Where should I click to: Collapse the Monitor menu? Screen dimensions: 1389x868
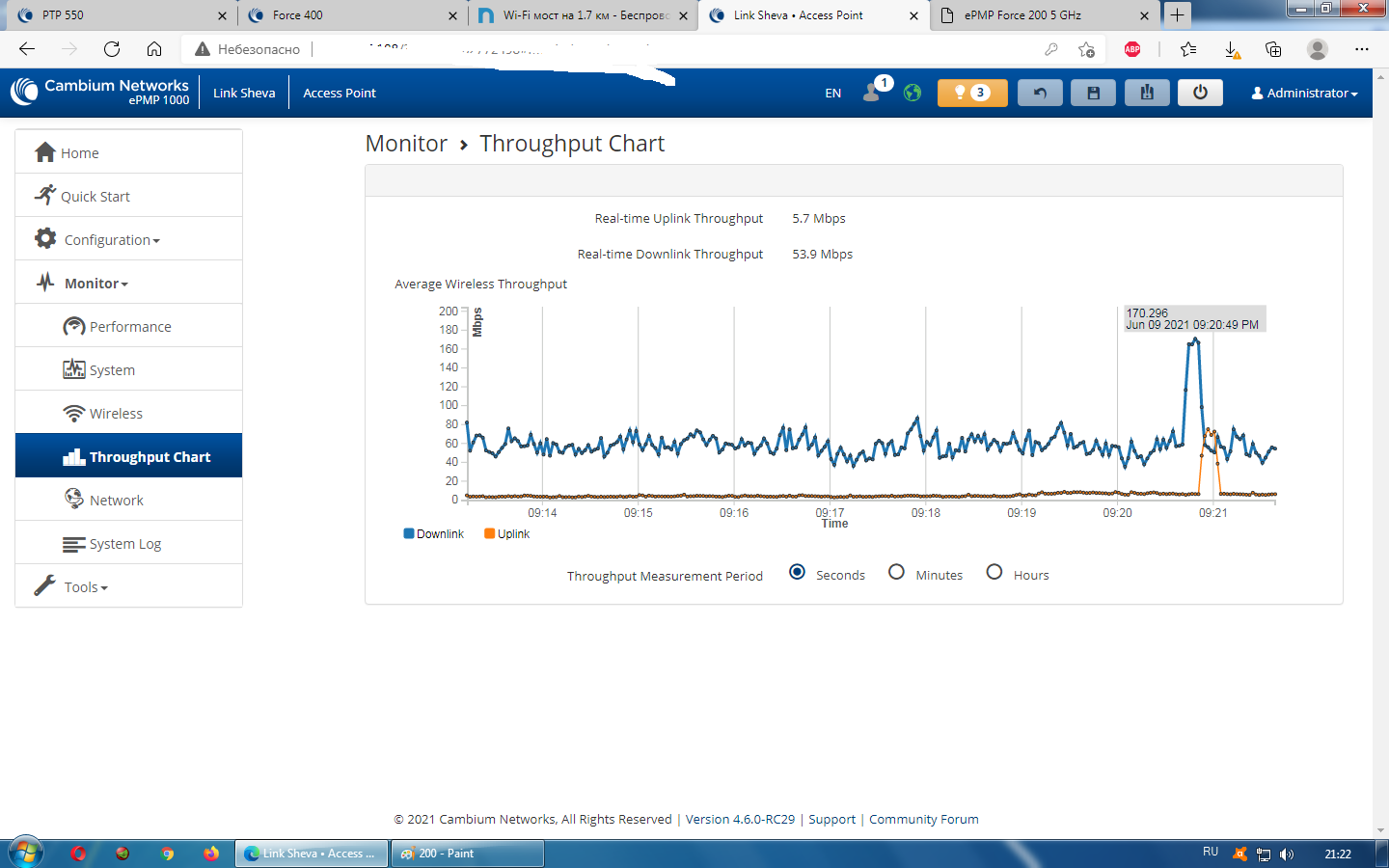pos(128,283)
